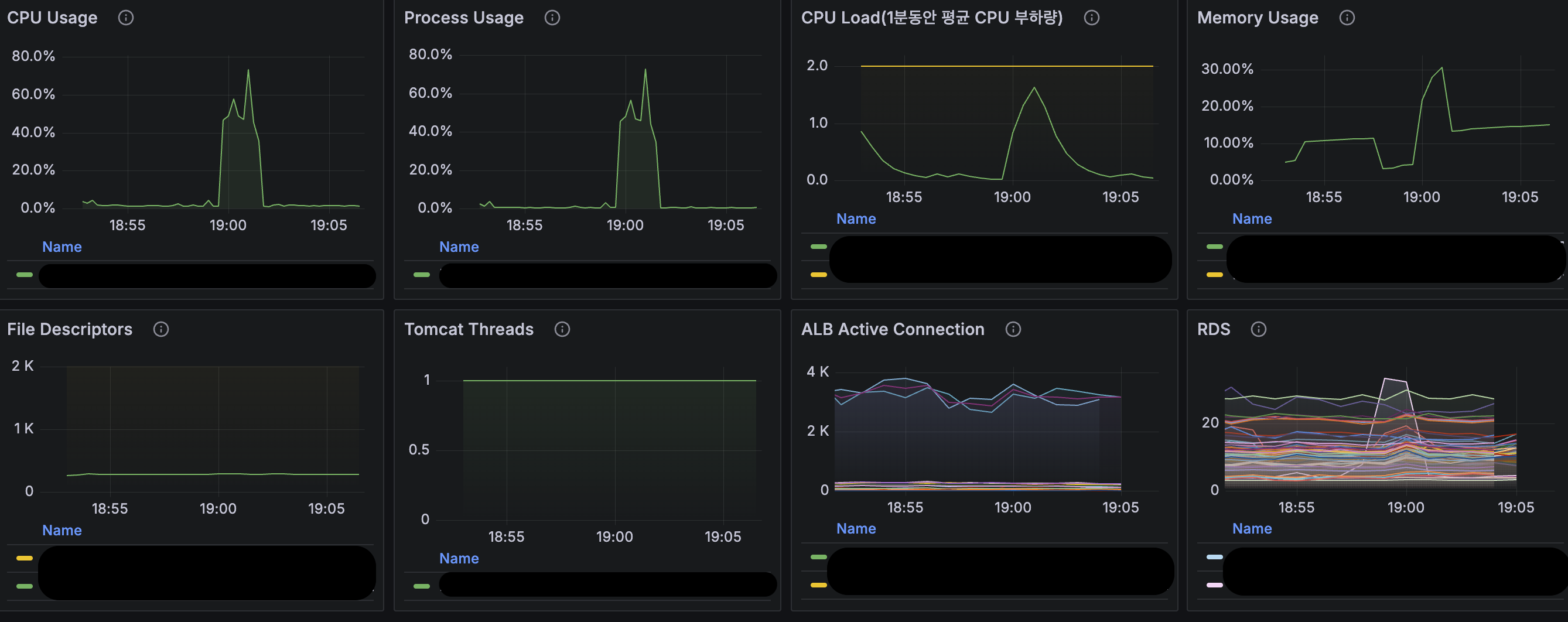Viewport: 1568px width, 622px height.
Task: Click the CPU Usage panel info icon
Action: [x=125, y=18]
